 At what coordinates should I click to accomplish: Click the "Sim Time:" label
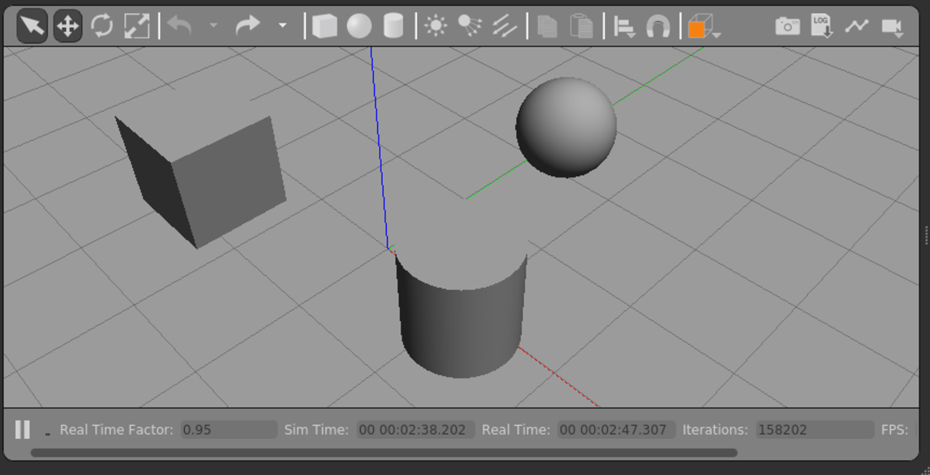[316, 429]
